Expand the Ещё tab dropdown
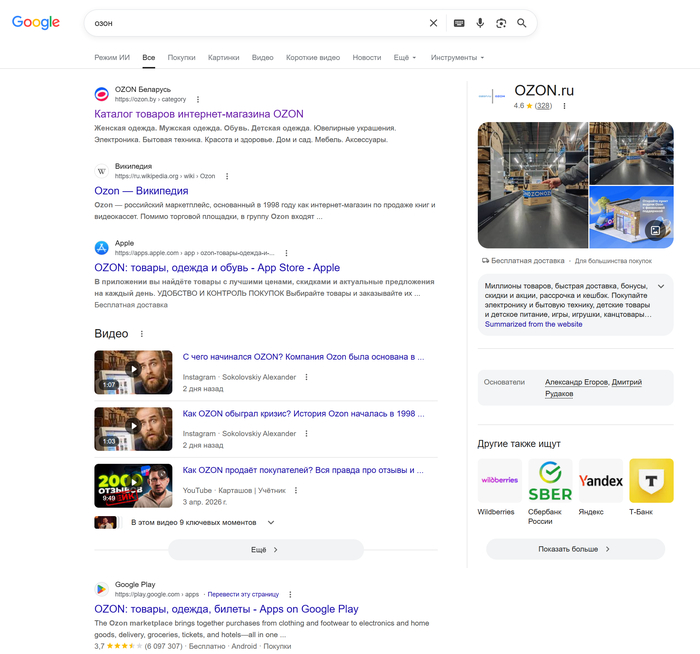Viewport: 700px width, 654px height. [x=404, y=58]
